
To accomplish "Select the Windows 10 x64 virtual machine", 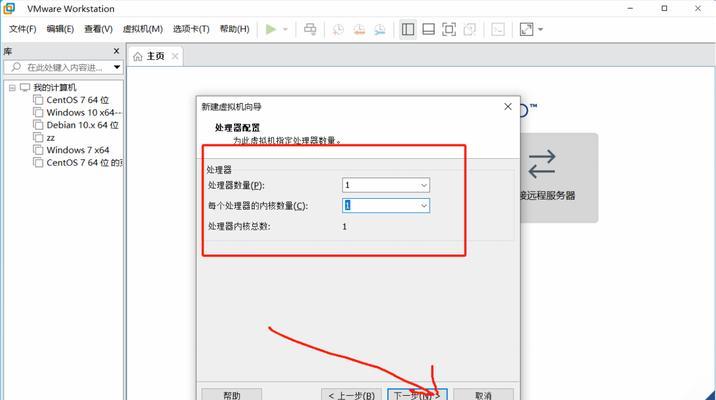I will (84, 112).
